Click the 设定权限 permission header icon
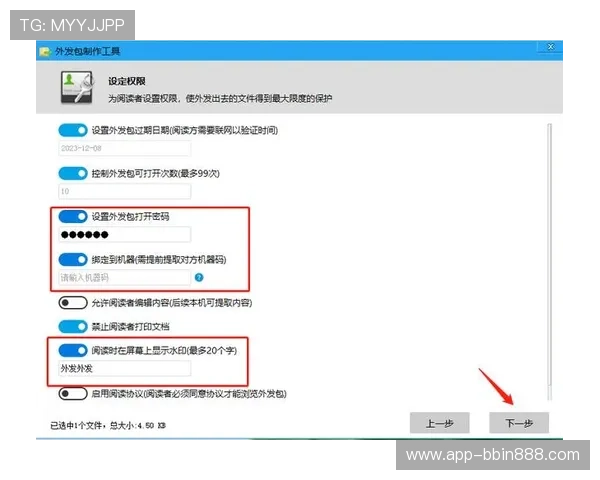Viewport: 600px width, 480px height. pos(77,87)
